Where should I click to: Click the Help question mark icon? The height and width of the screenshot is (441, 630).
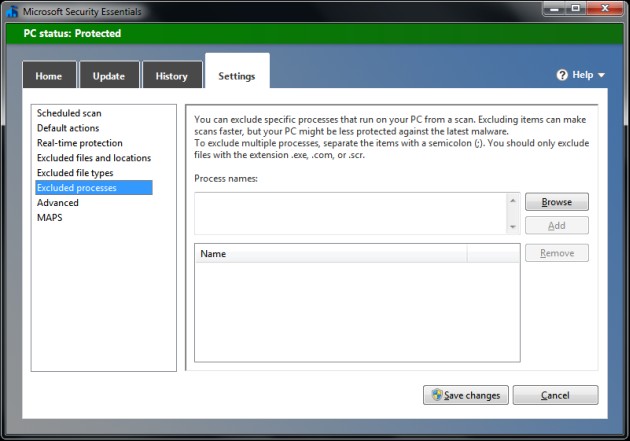coord(562,75)
